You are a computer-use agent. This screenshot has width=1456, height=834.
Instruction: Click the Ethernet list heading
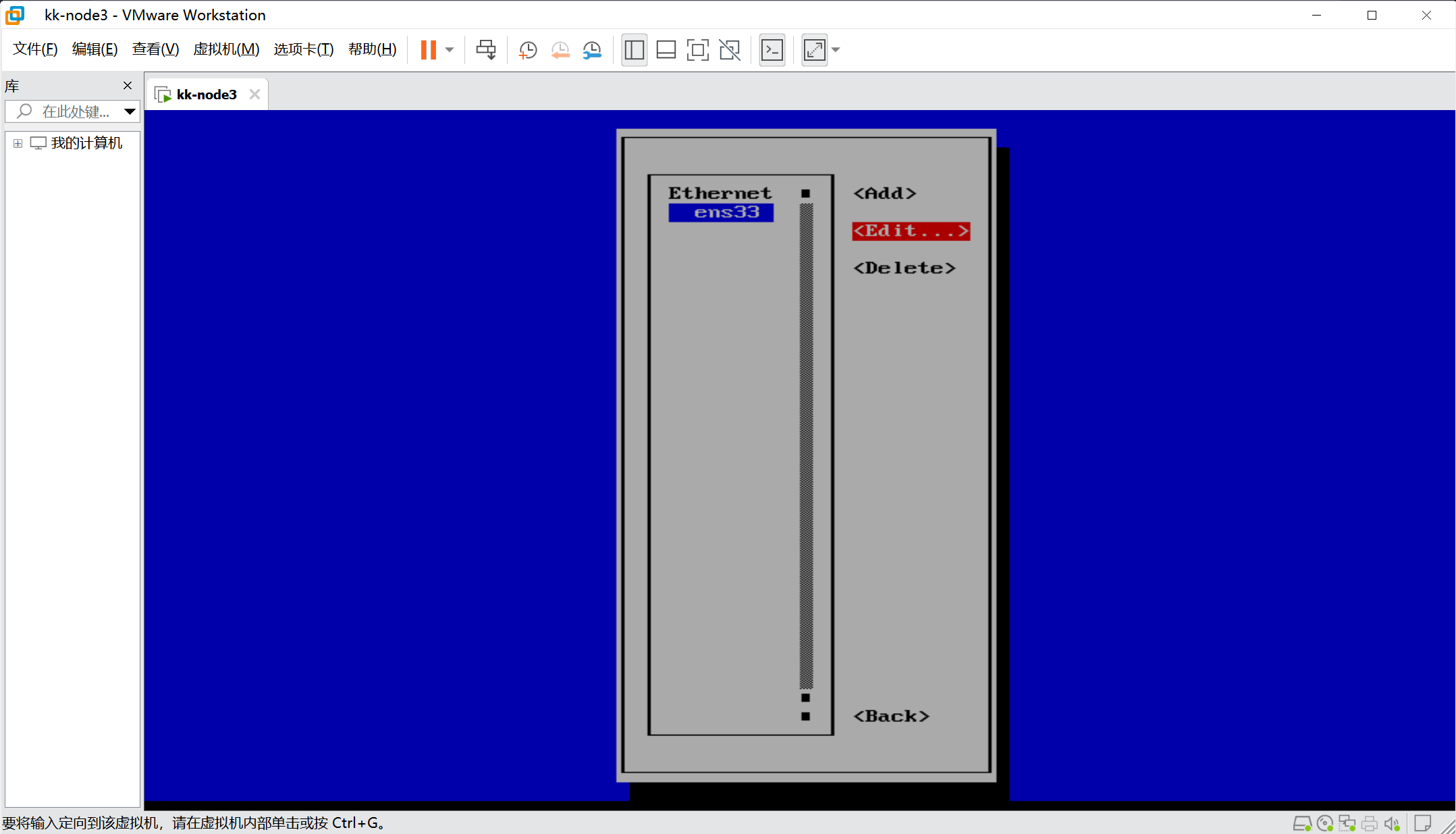720,193
